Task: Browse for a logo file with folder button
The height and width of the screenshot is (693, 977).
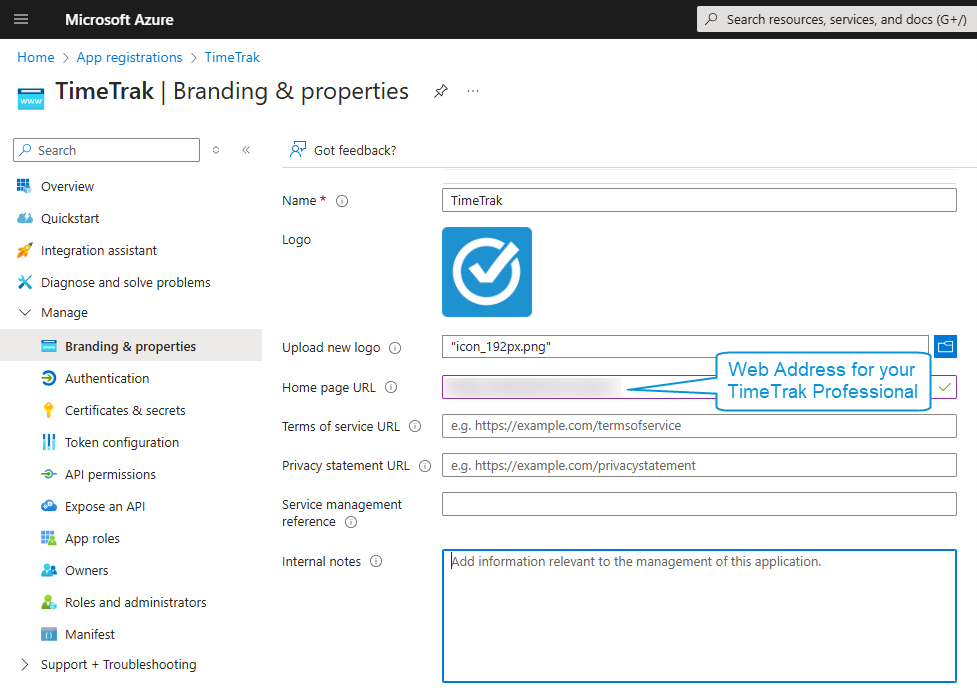Action: pyautogui.click(x=945, y=346)
